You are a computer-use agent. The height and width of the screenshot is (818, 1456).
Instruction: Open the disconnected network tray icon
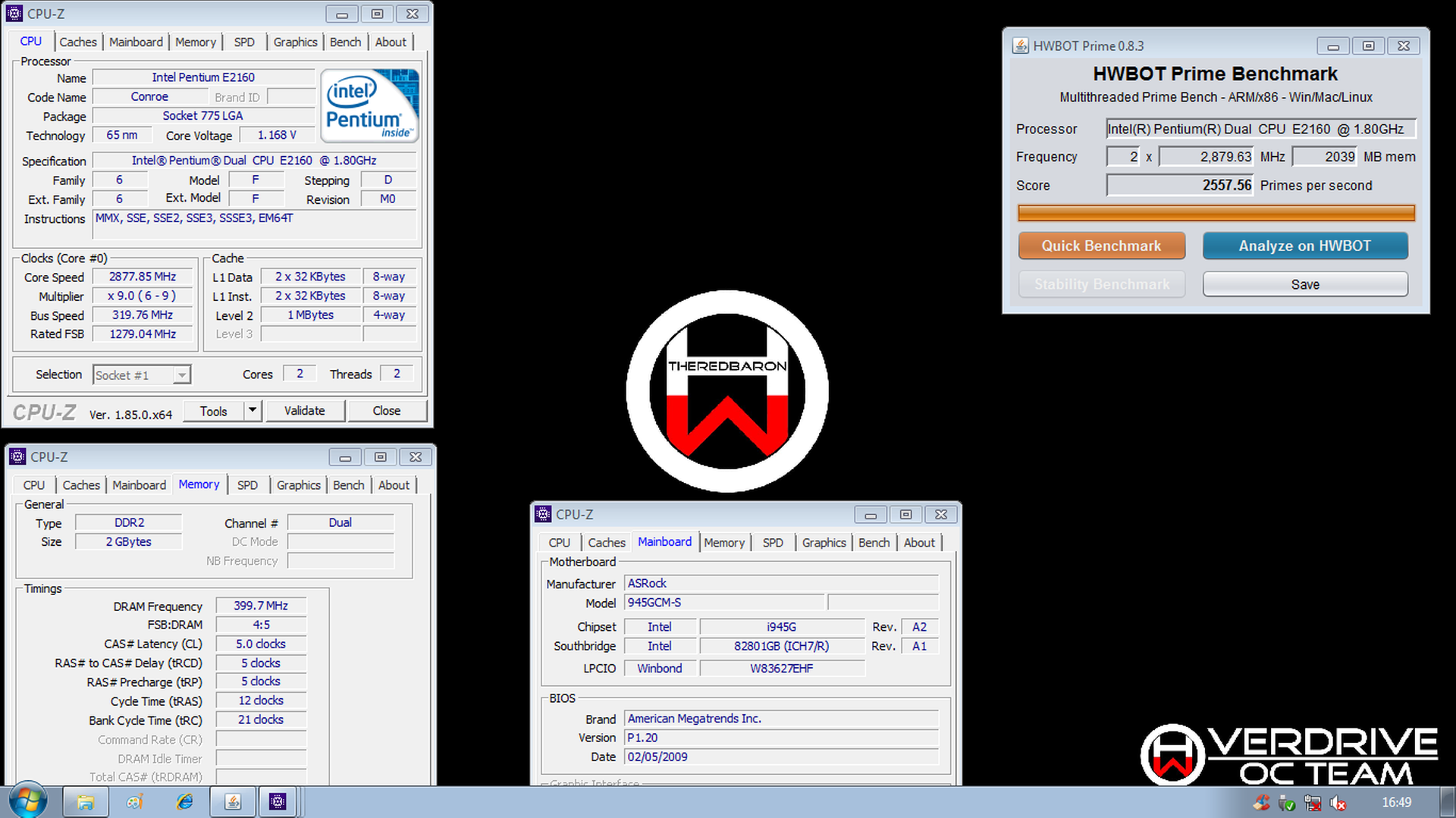pos(1313,802)
